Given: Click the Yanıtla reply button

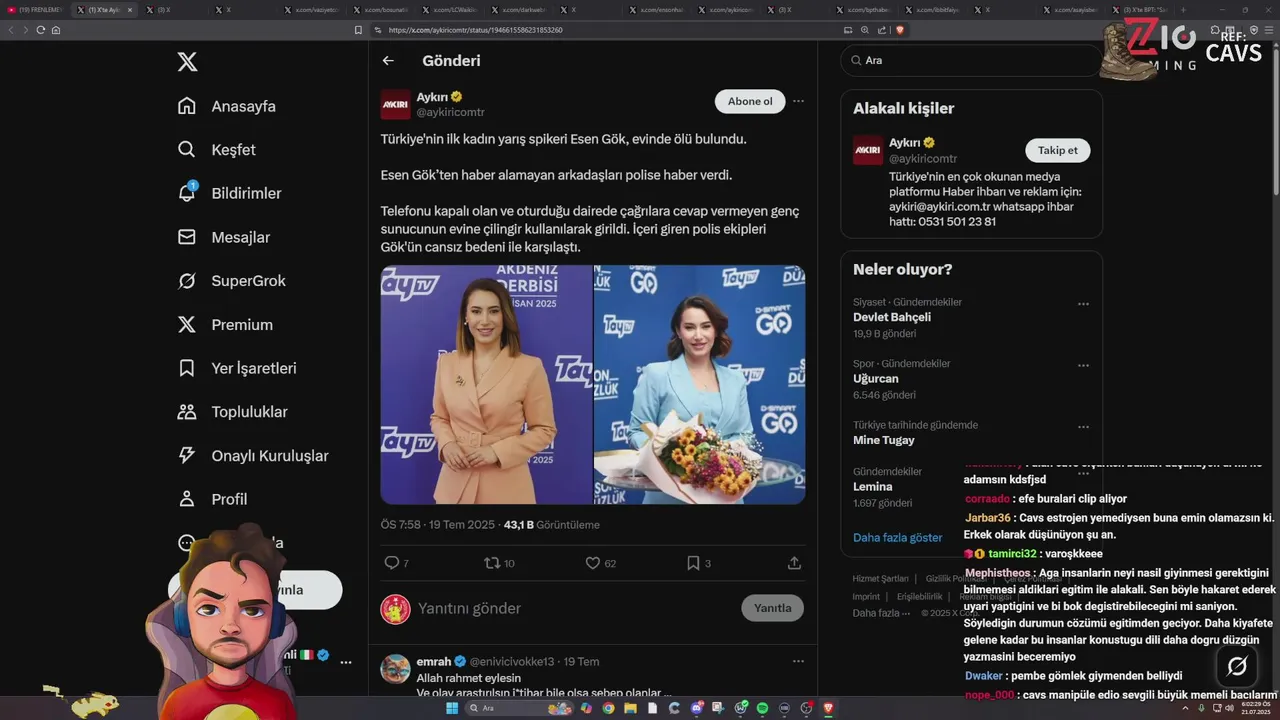Looking at the screenshot, I should coord(772,608).
